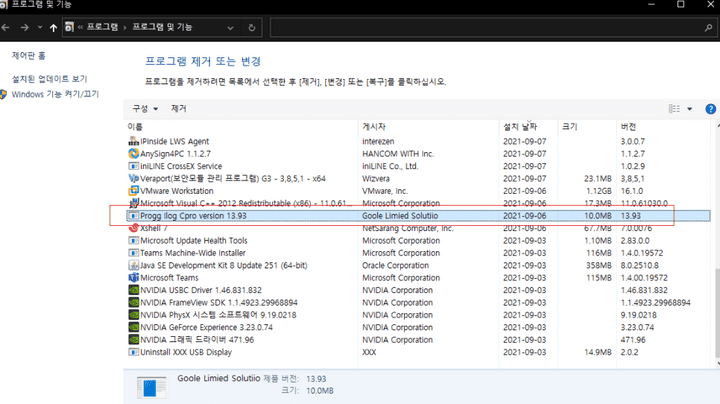Click the 1.12GB size cell
Viewport: 720px width, 404px height.
coord(599,191)
